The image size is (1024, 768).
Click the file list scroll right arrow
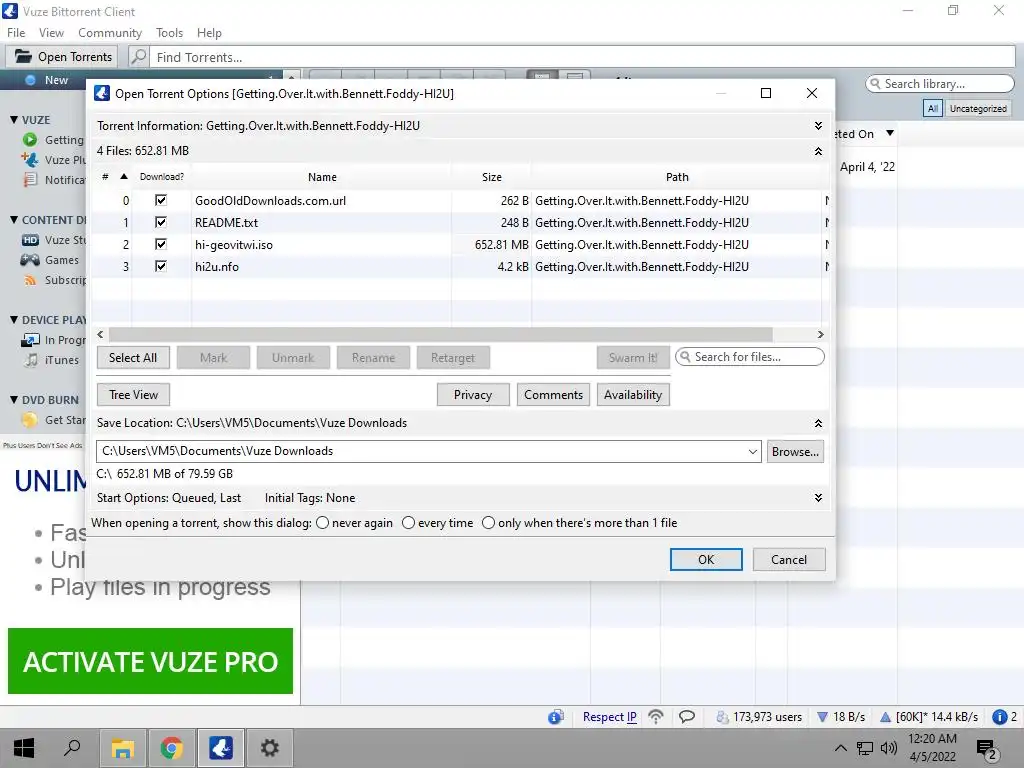coord(820,334)
